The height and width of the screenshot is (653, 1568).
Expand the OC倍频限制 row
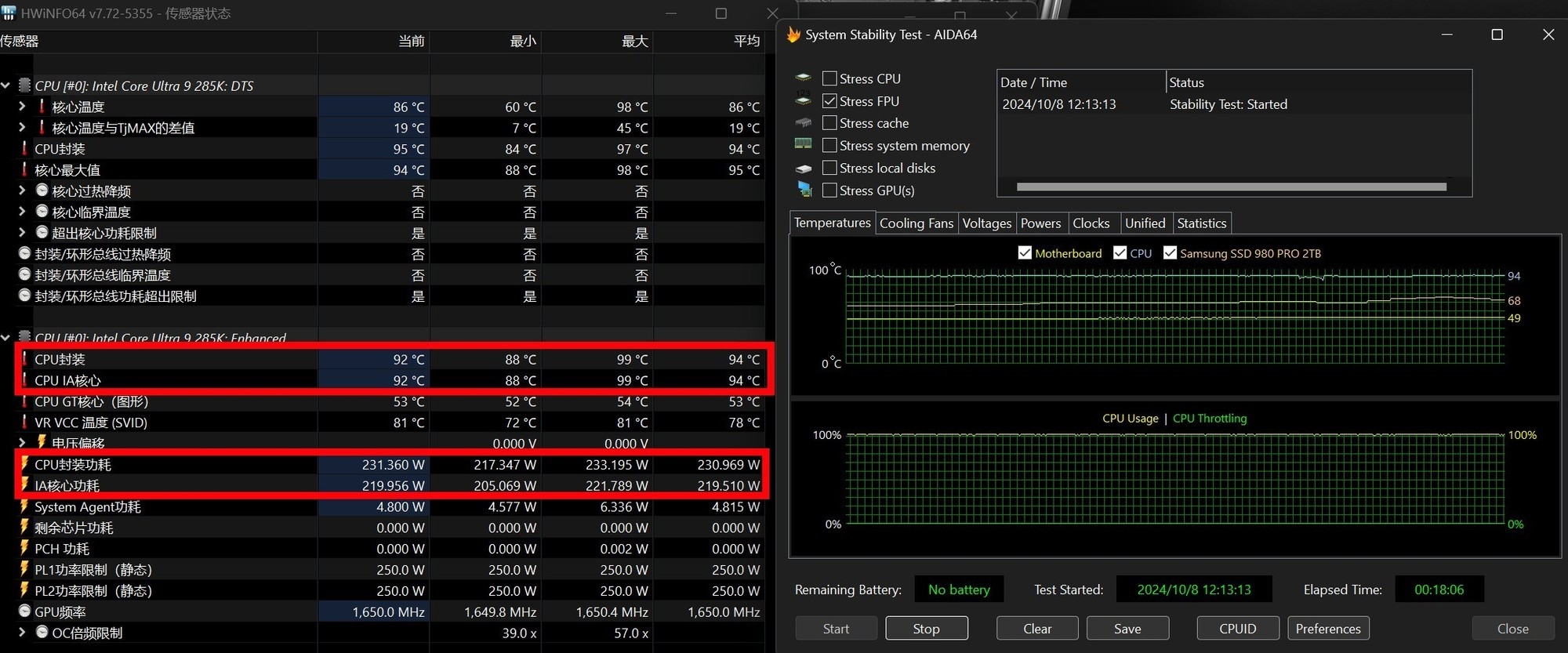(x=22, y=632)
